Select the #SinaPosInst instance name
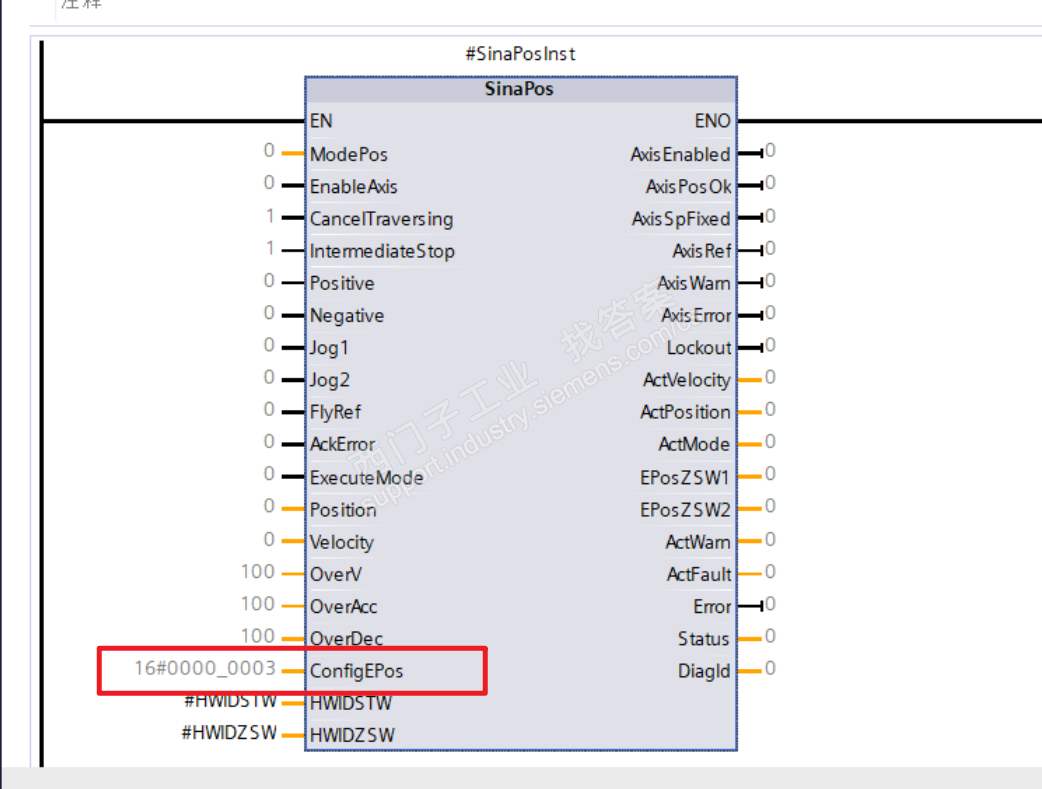The image size is (1042, 789). pyautogui.click(x=520, y=54)
